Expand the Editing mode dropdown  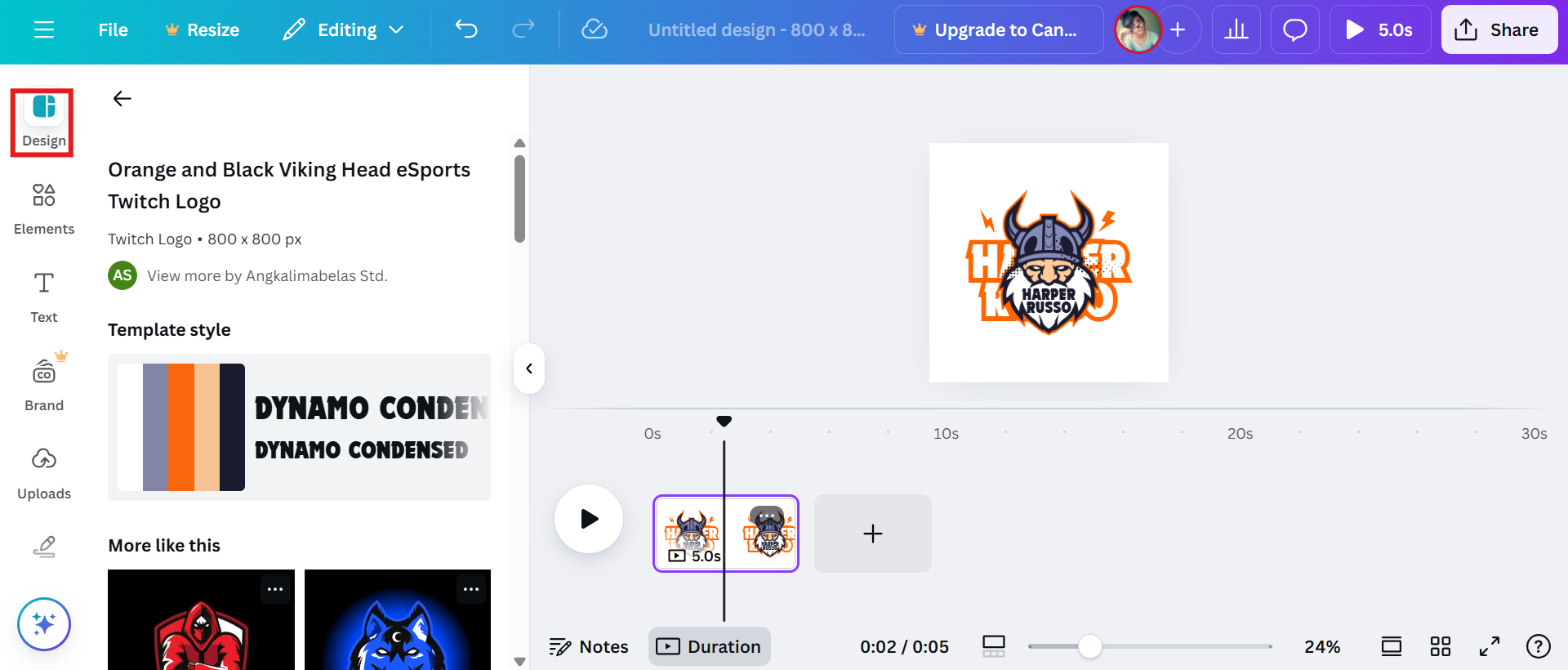(343, 30)
